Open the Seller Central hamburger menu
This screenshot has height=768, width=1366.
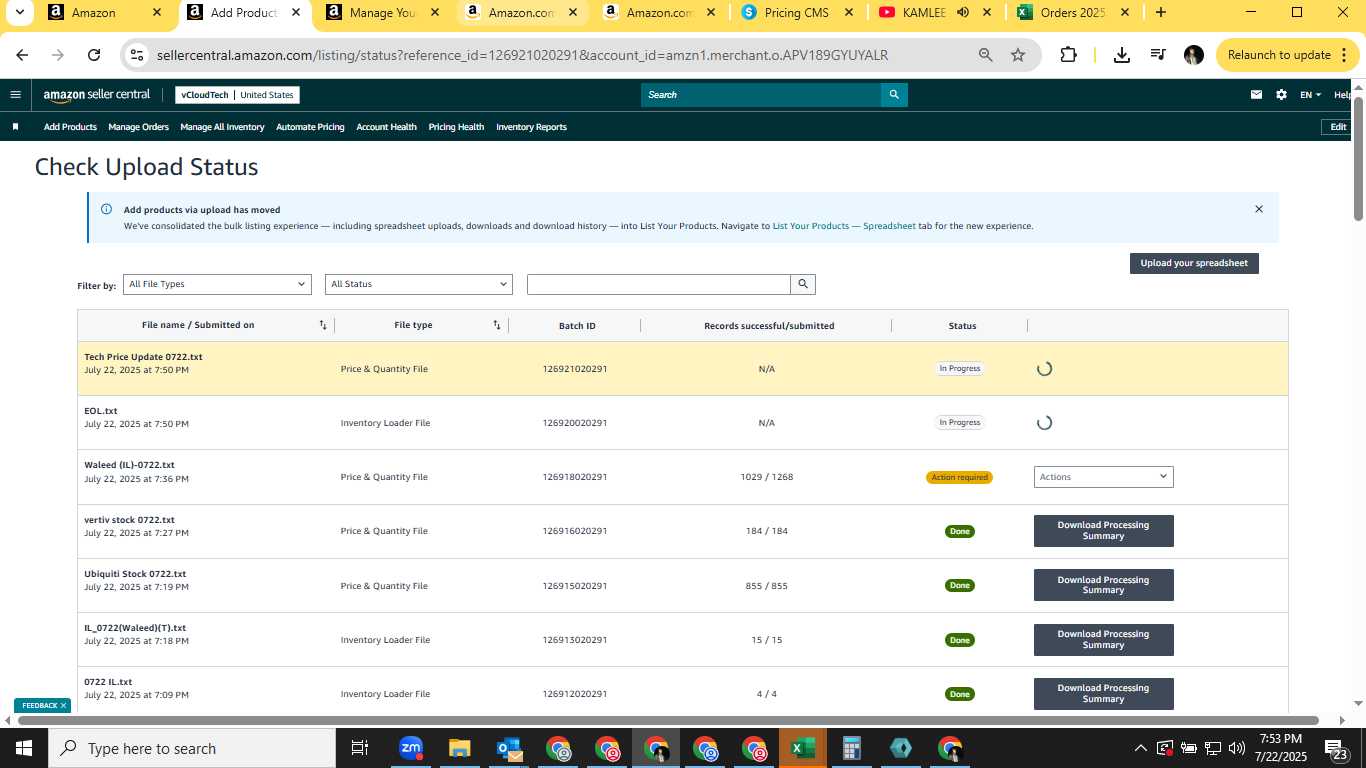(15, 95)
